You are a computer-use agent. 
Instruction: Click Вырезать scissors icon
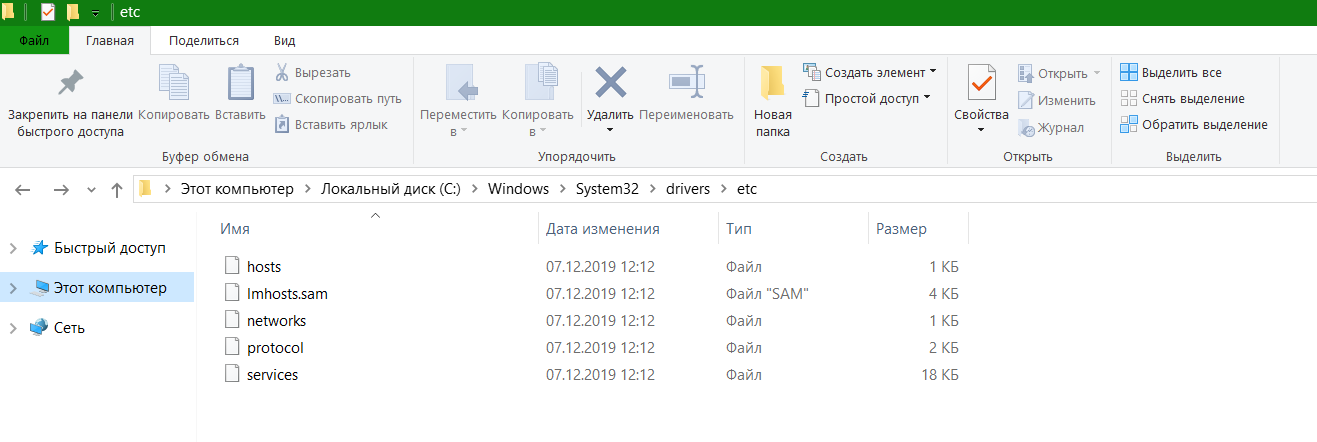[282, 73]
